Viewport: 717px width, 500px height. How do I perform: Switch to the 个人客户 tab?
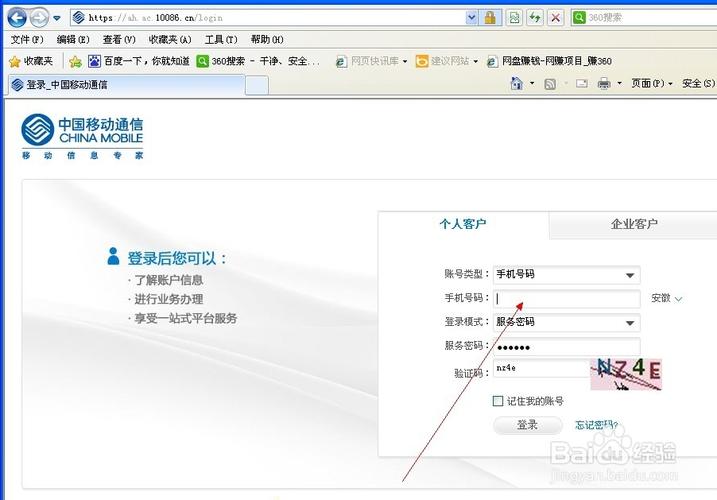tap(463, 224)
